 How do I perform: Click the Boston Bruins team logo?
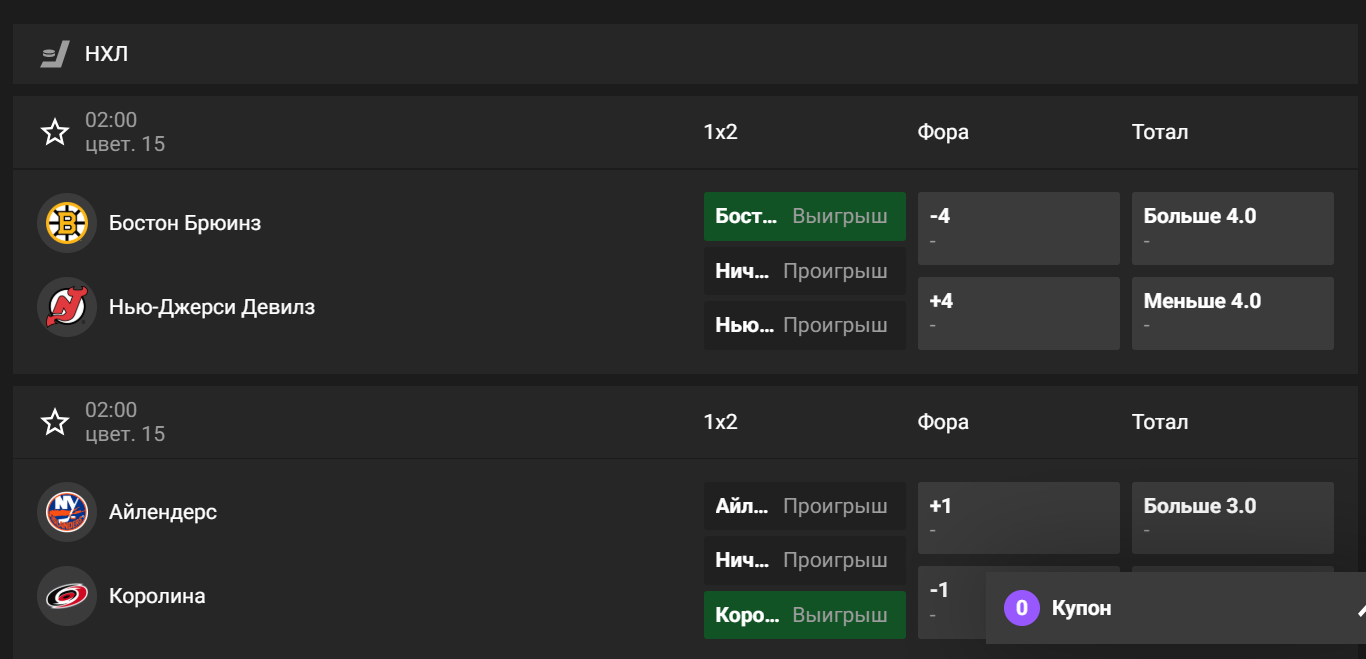[x=67, y=223]
